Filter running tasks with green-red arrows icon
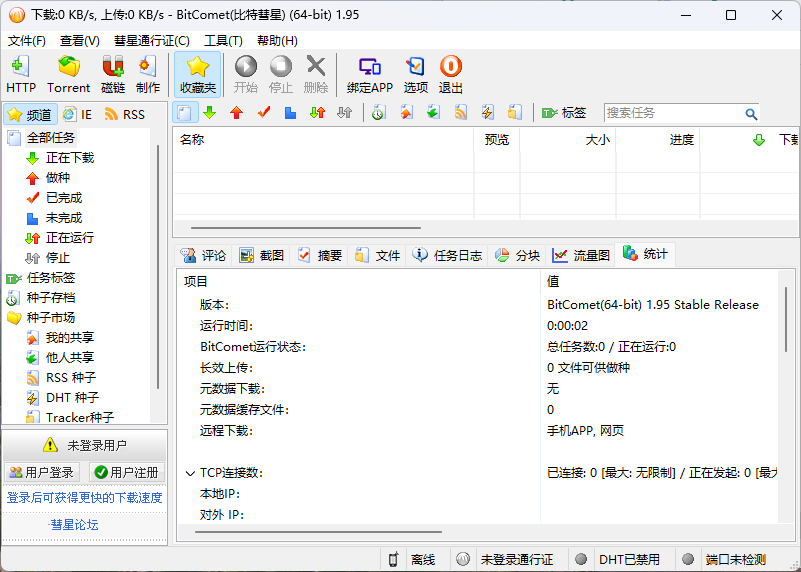 (317, 112)
